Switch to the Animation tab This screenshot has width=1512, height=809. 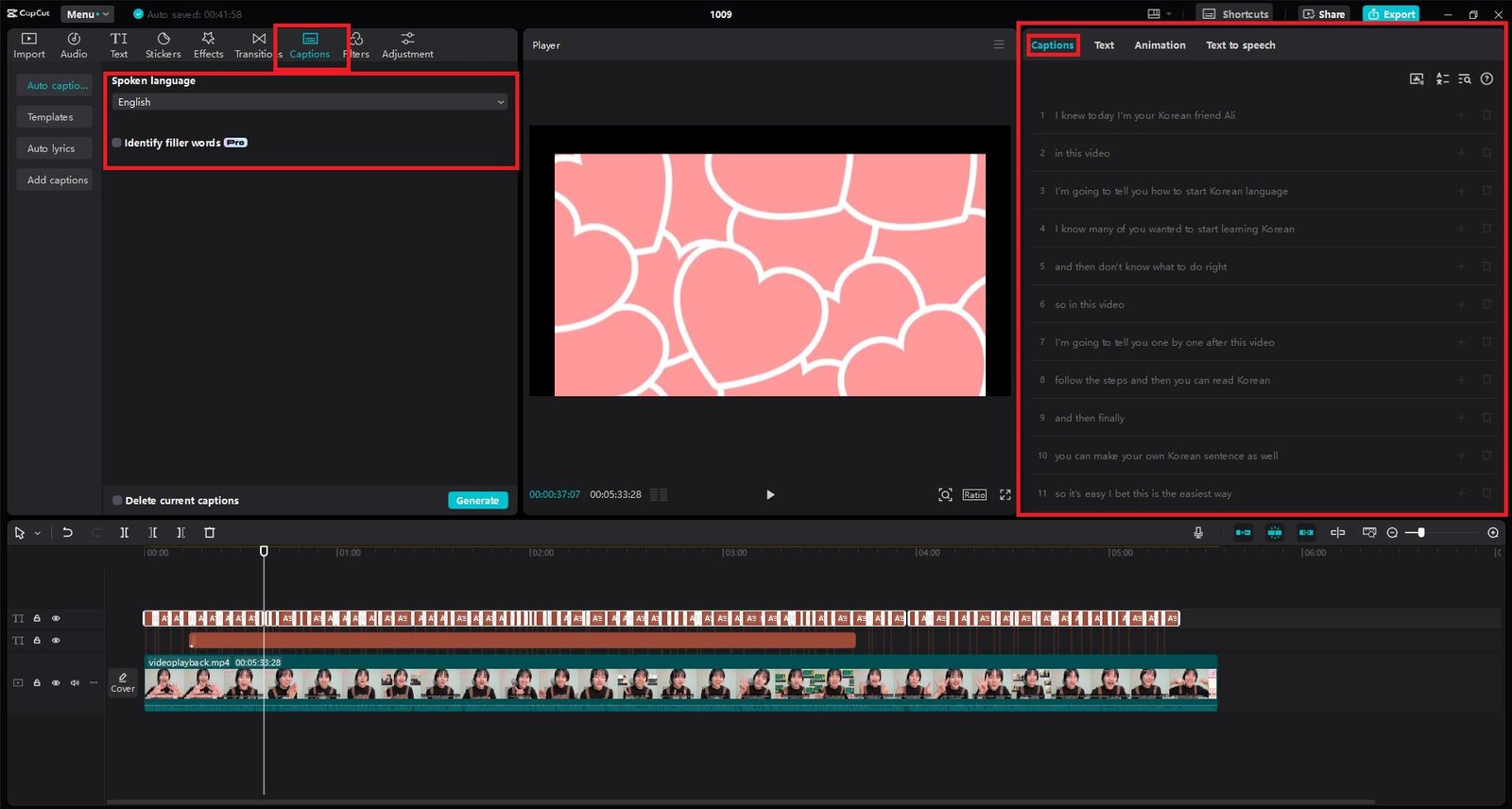pyautogui.click(x=1160, y=45)
